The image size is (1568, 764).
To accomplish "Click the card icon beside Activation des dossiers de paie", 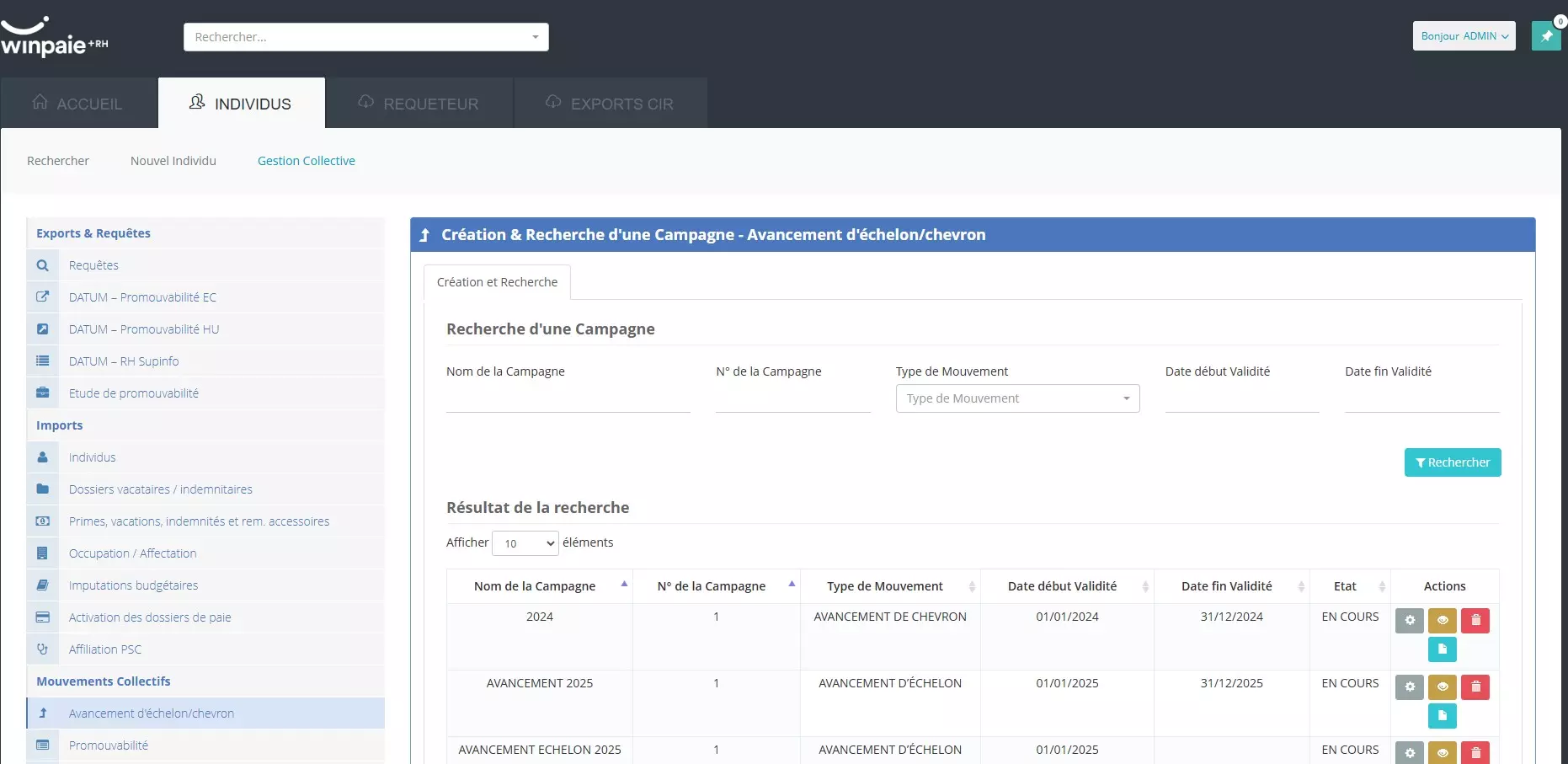I will pyautogui.click(x=43, y=617).
